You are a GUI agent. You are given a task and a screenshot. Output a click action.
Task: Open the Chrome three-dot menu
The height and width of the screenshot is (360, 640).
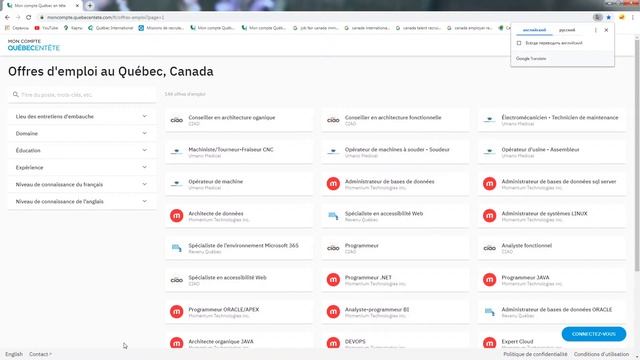[633, 17]
